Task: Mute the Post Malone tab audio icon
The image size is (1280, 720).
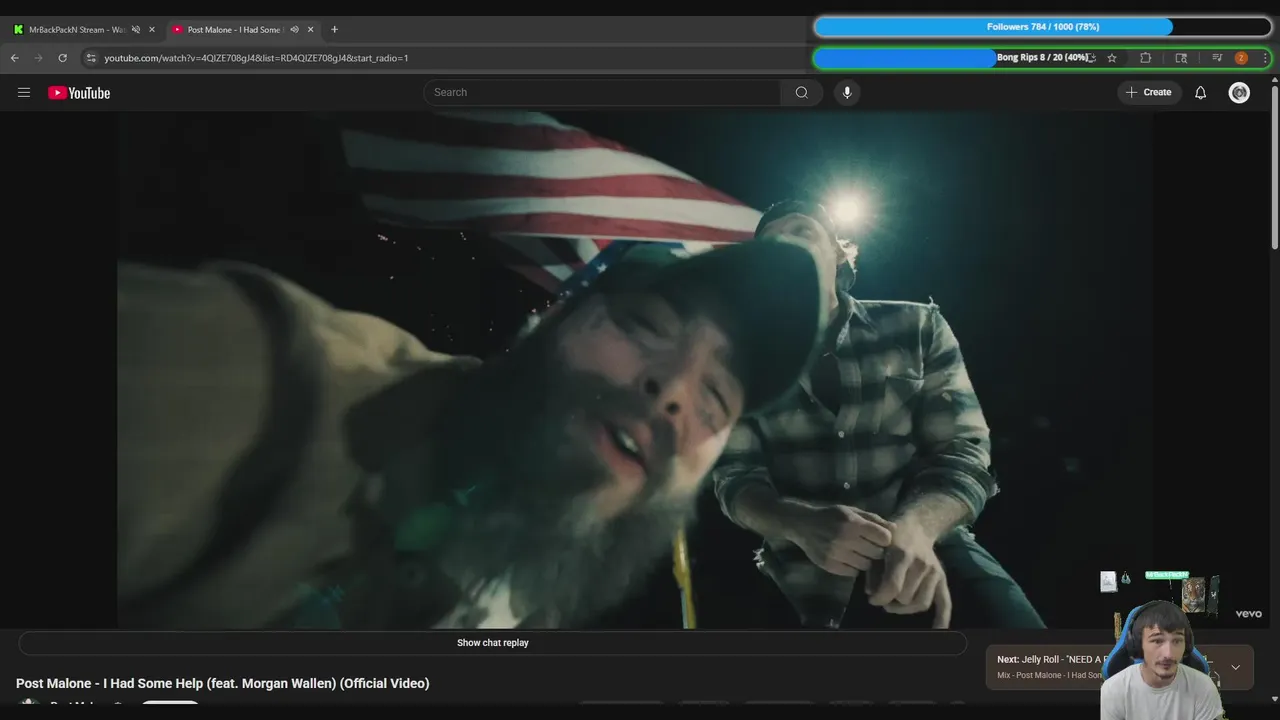Action: 294,30
